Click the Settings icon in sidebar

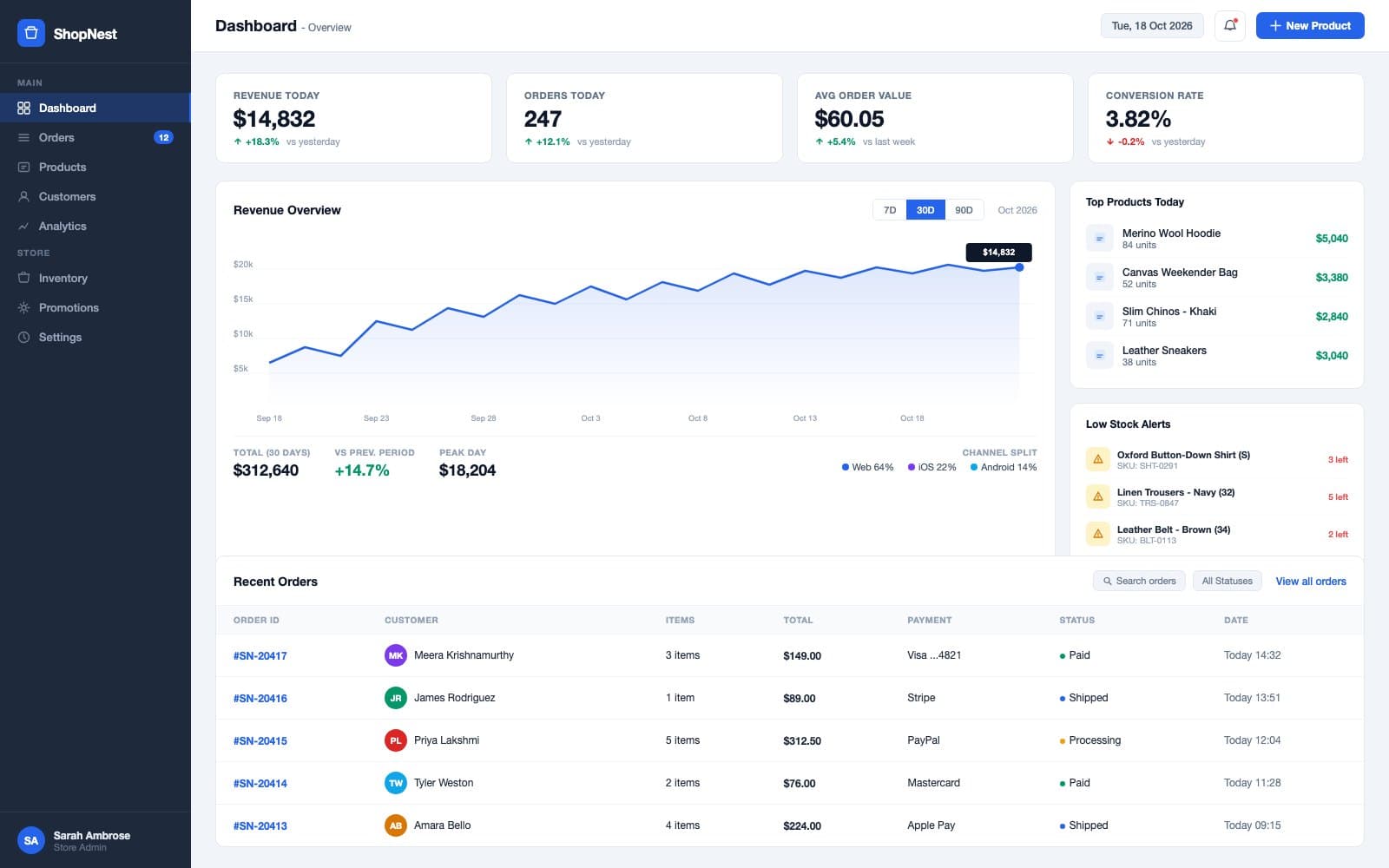pyautogui.click(x=24, y=337)
